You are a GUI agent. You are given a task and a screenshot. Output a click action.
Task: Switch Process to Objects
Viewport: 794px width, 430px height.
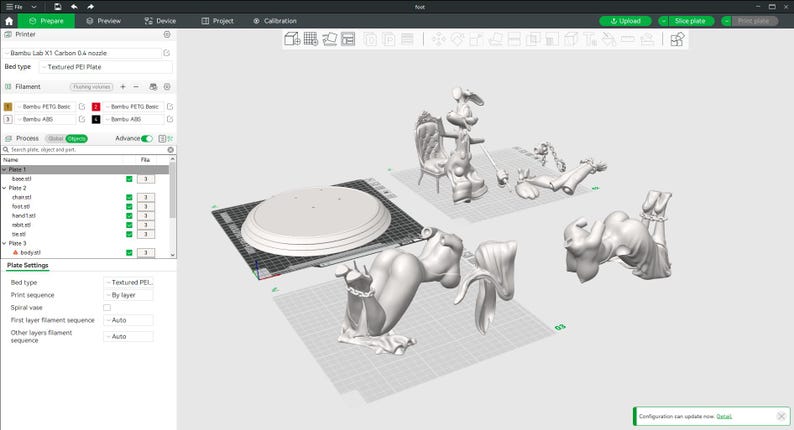point(76,139)
